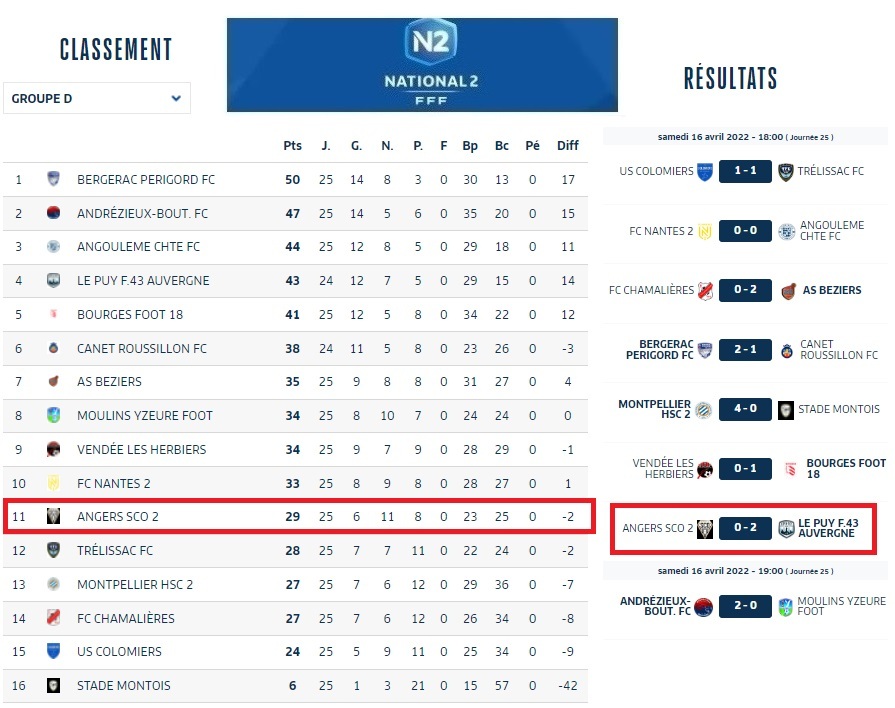Open the 4-0 Montpellier vs Stade Montois score
The image size is (895, 708).
click(745, 409)
